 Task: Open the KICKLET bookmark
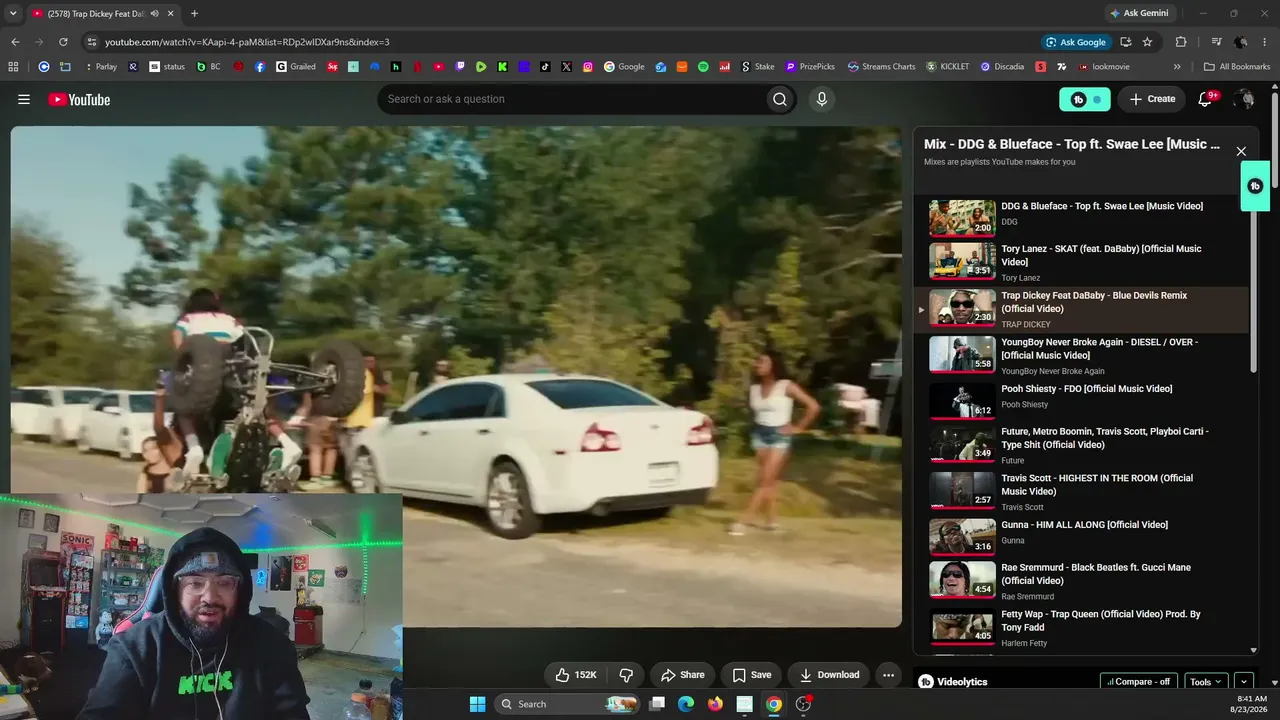tap(947, 67)
